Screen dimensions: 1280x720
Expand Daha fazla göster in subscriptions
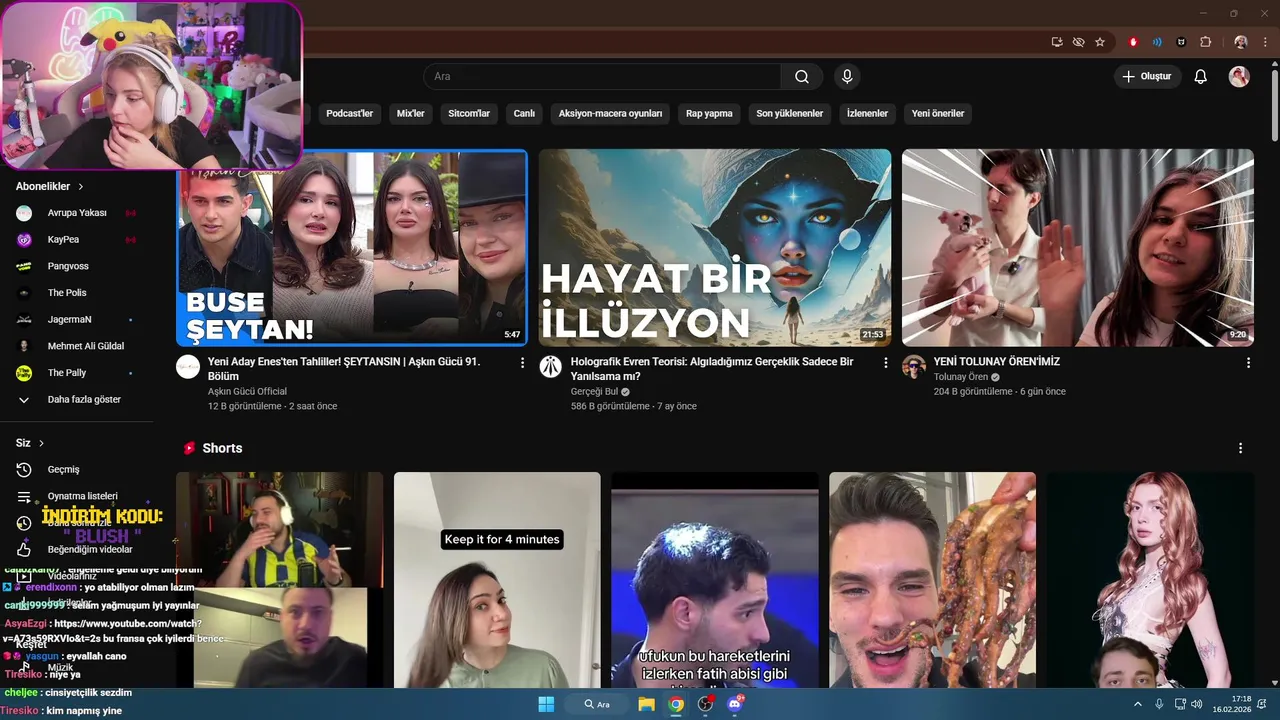pos(76,399)
